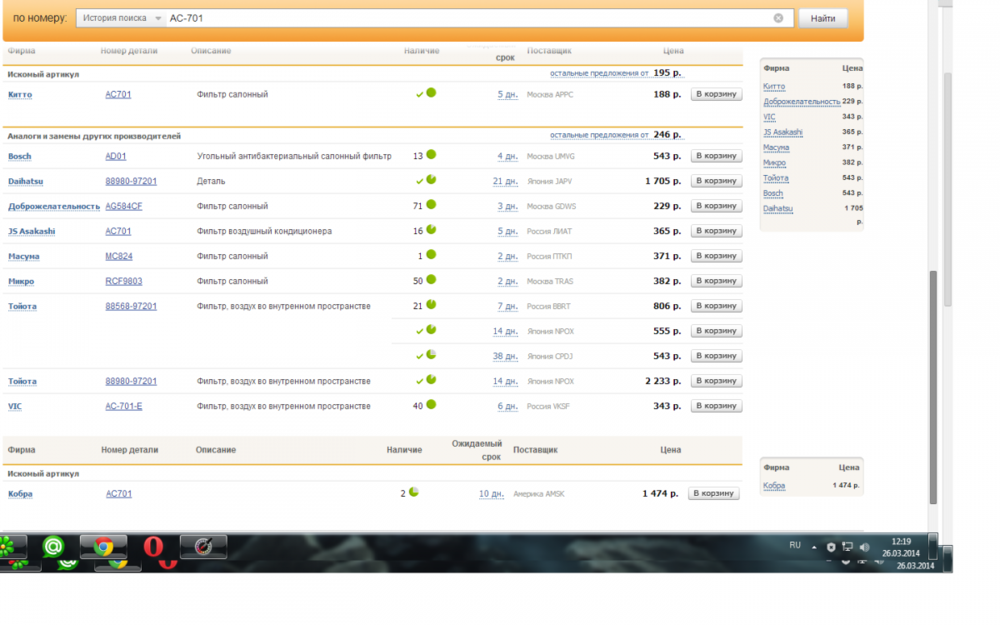Screen dimensions: 1000x625
Task: Launch Opera browser from the taskbar
Action: click(153, 546)
